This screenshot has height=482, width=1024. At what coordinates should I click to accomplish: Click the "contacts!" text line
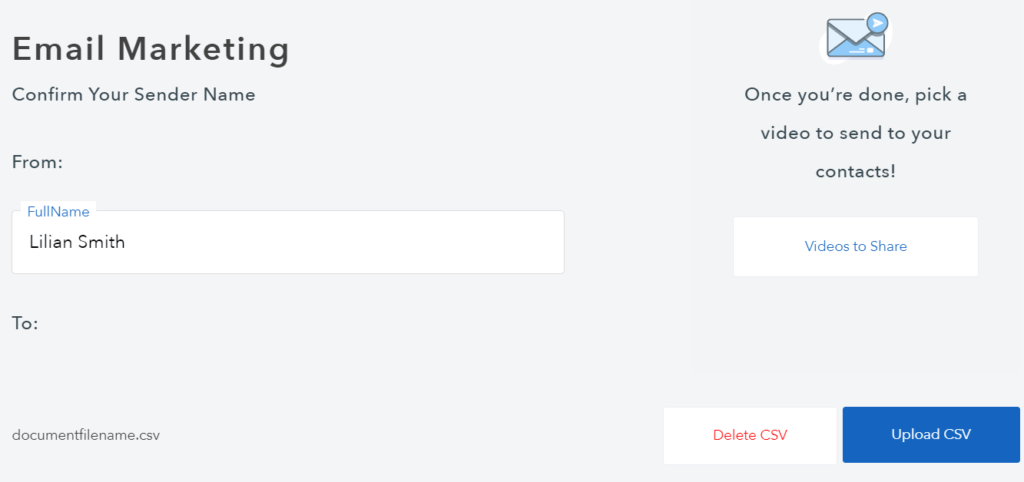coord(855,171)
